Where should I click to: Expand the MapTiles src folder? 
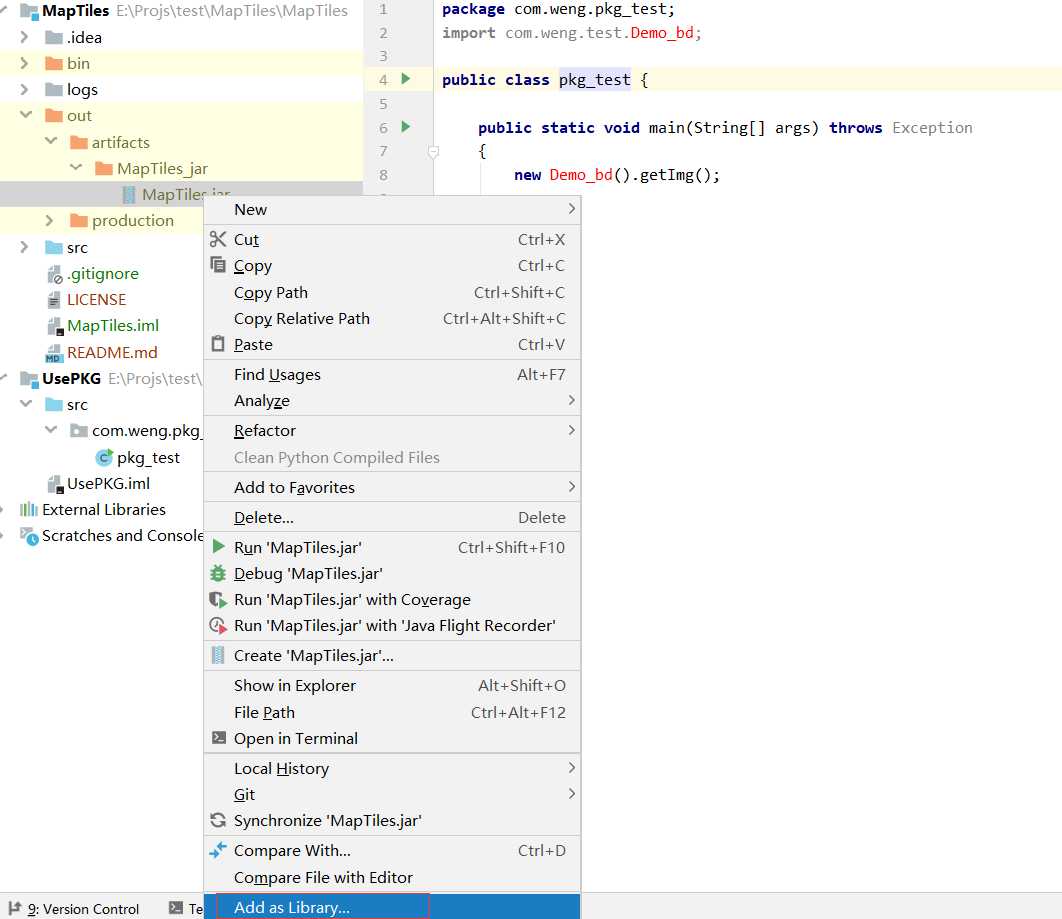[x=24, y=247]
